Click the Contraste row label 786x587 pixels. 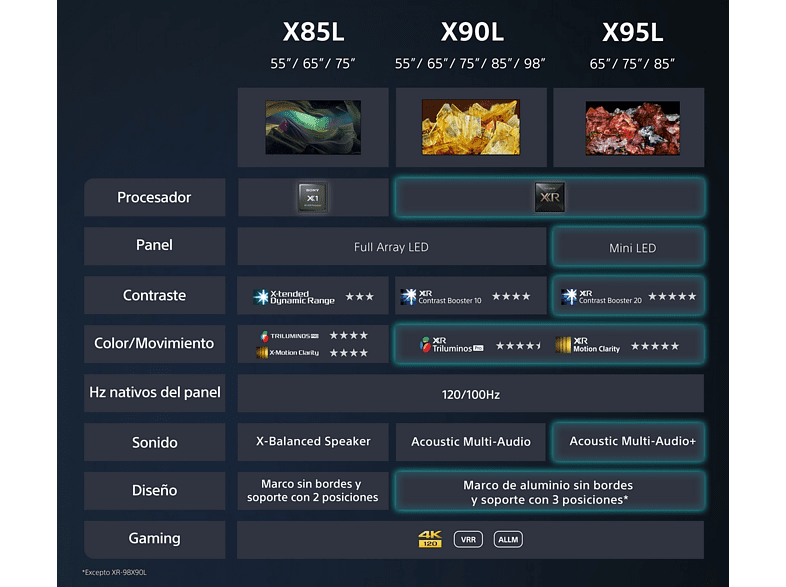point(154,295)
